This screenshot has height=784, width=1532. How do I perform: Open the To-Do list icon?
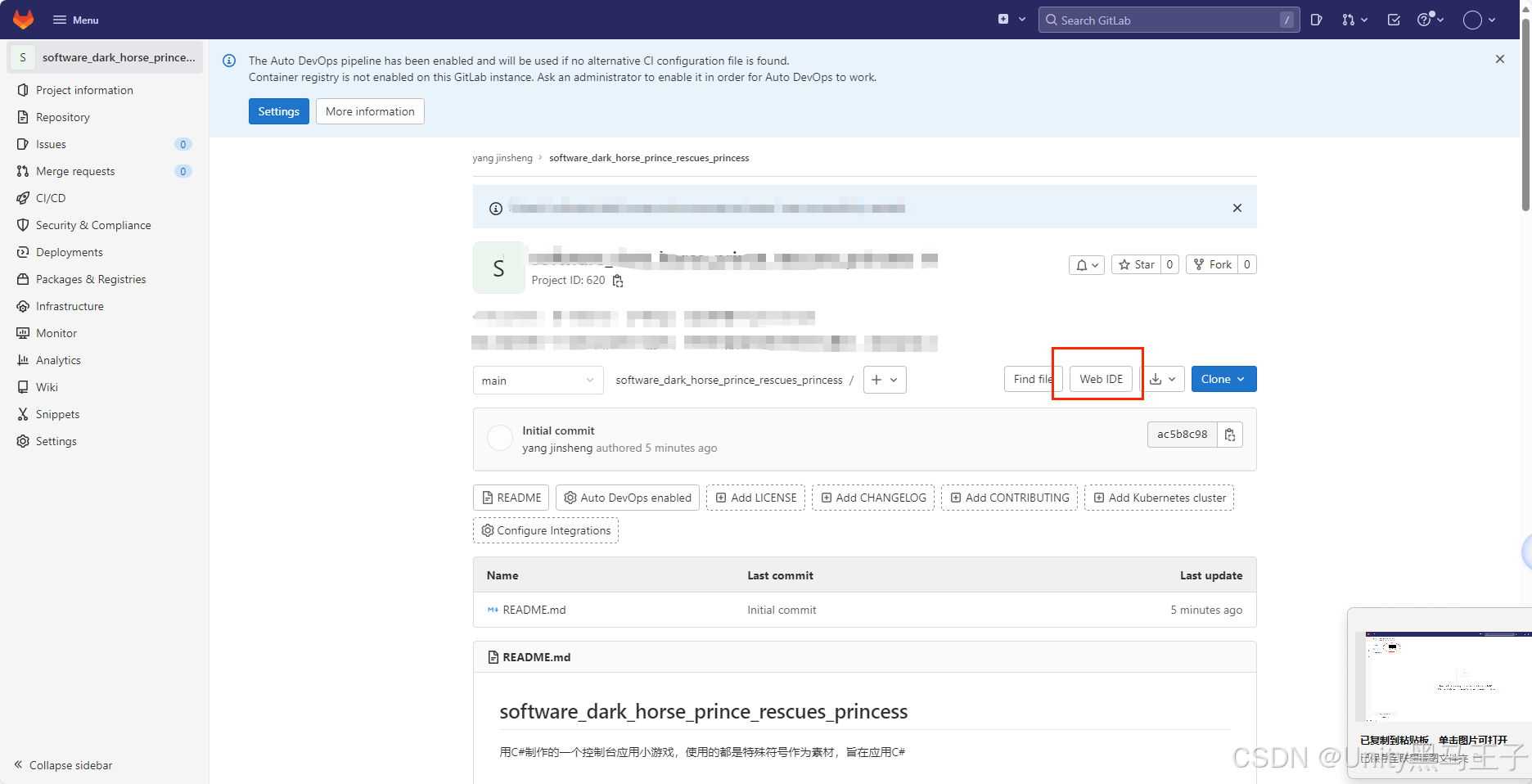[x=1394, y=20]
